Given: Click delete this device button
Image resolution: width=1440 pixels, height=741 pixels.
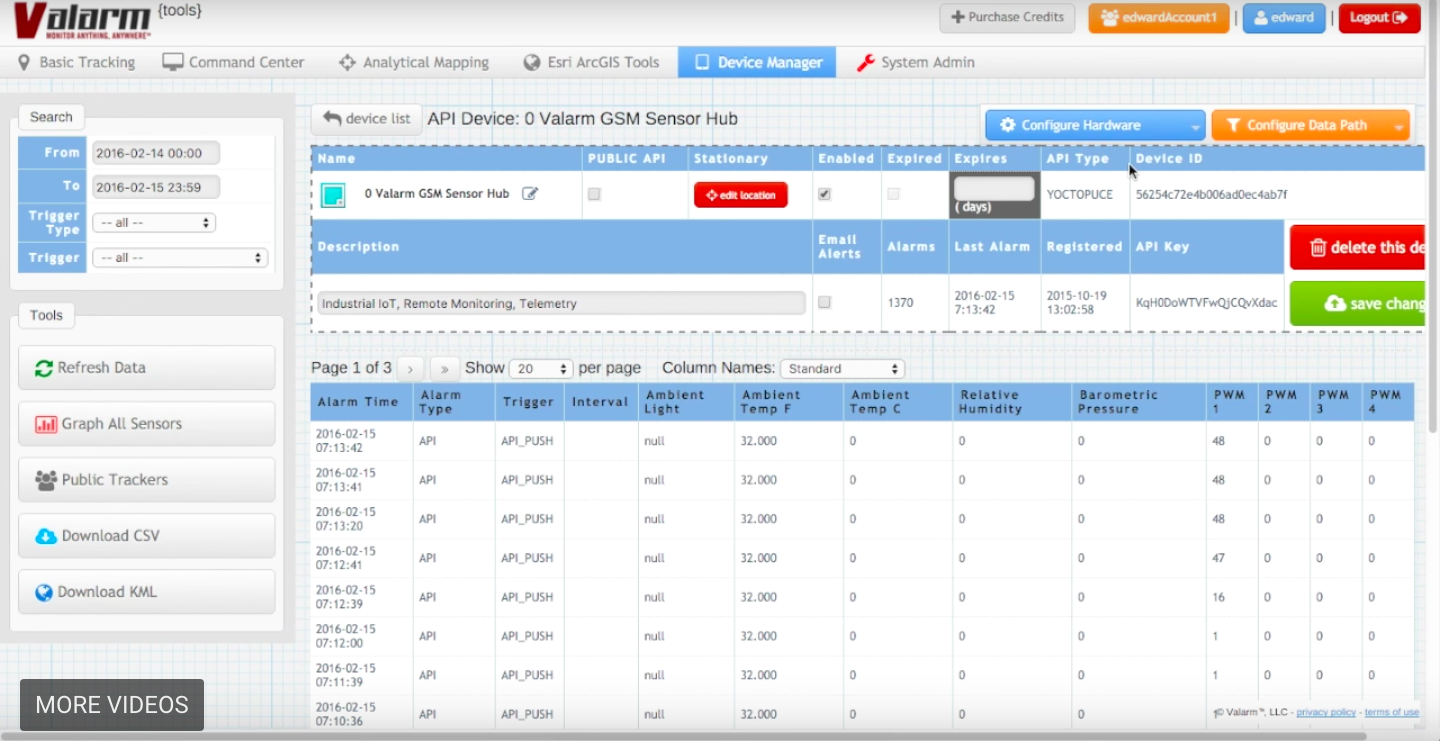Looking at the screenshot, I should [x=1359, y=247].
